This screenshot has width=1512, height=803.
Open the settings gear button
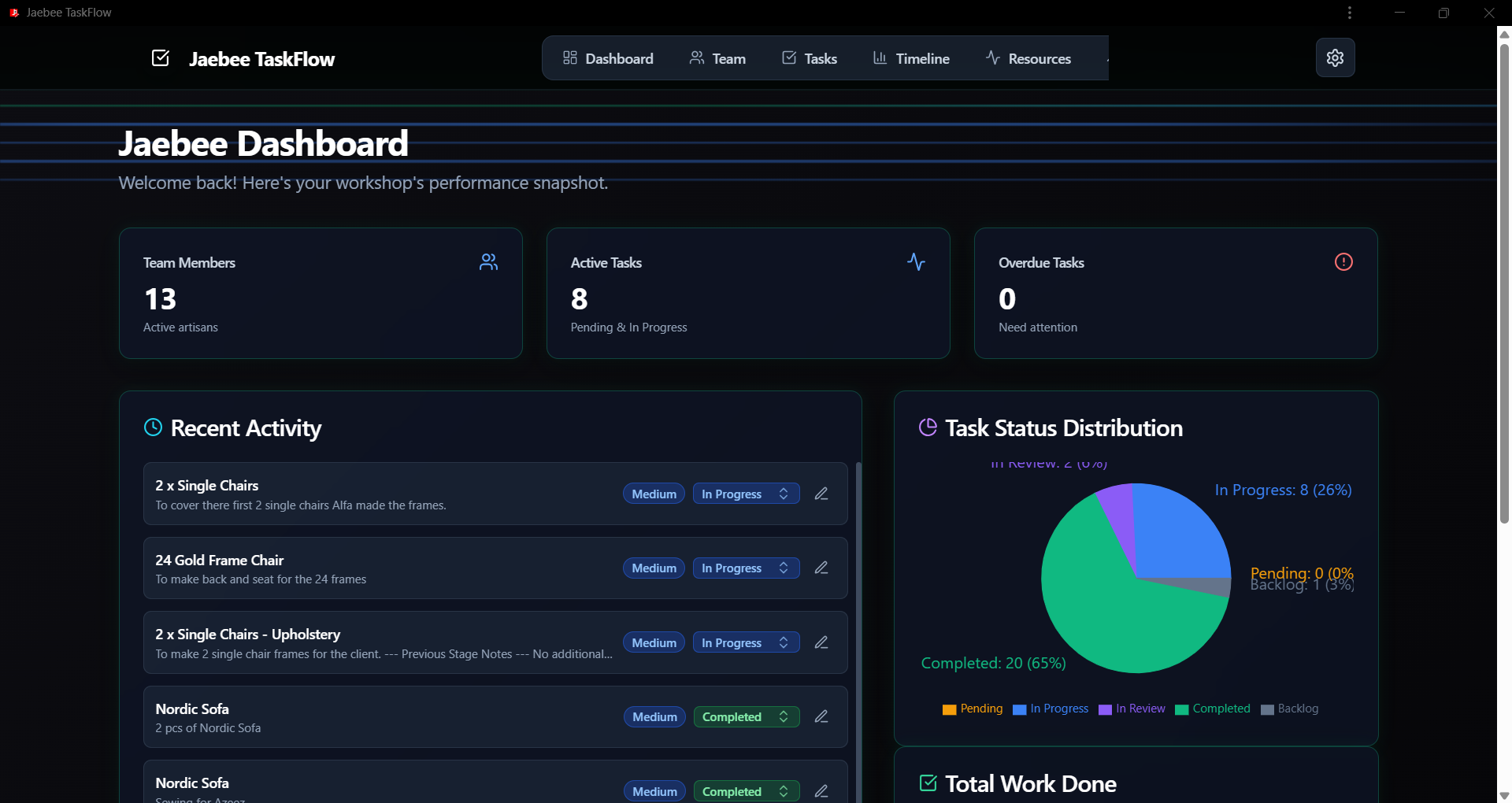point(1335,57)
